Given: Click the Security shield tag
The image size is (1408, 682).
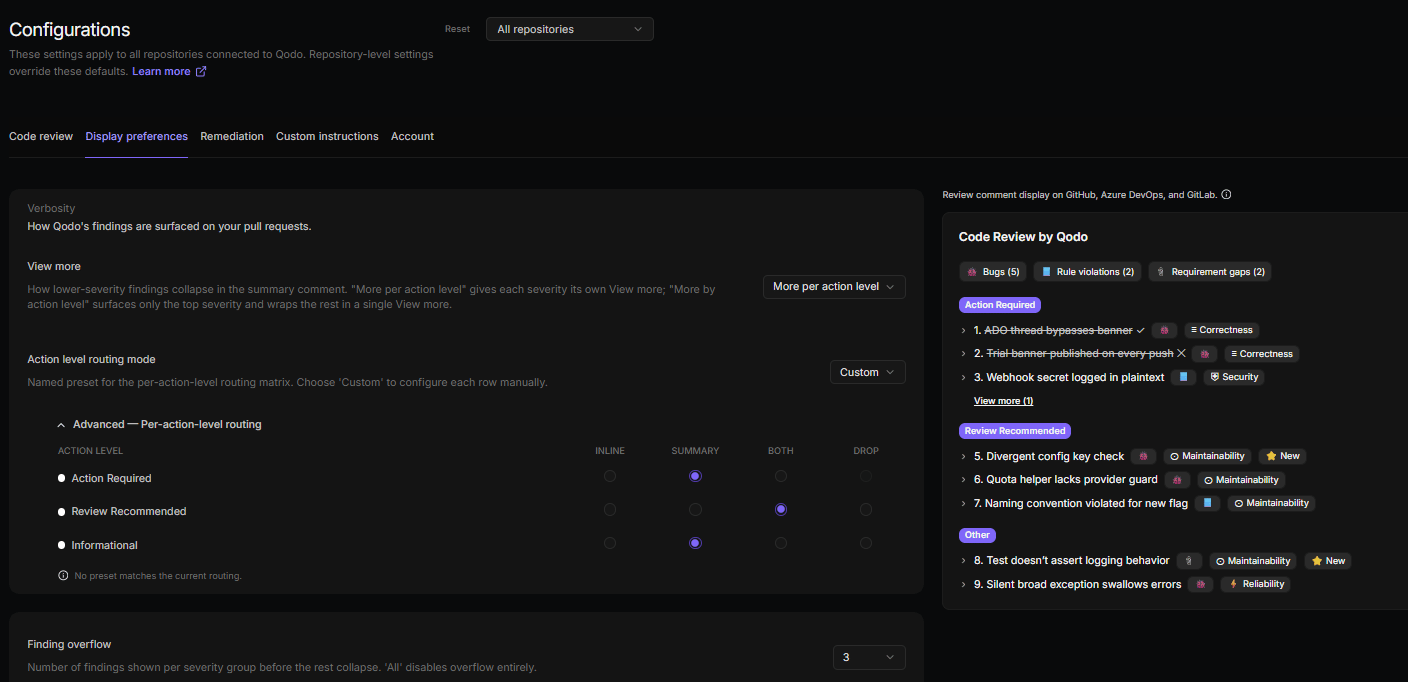Looking at the screenshot, I should pyautogui.click(x=1234, y=377).
